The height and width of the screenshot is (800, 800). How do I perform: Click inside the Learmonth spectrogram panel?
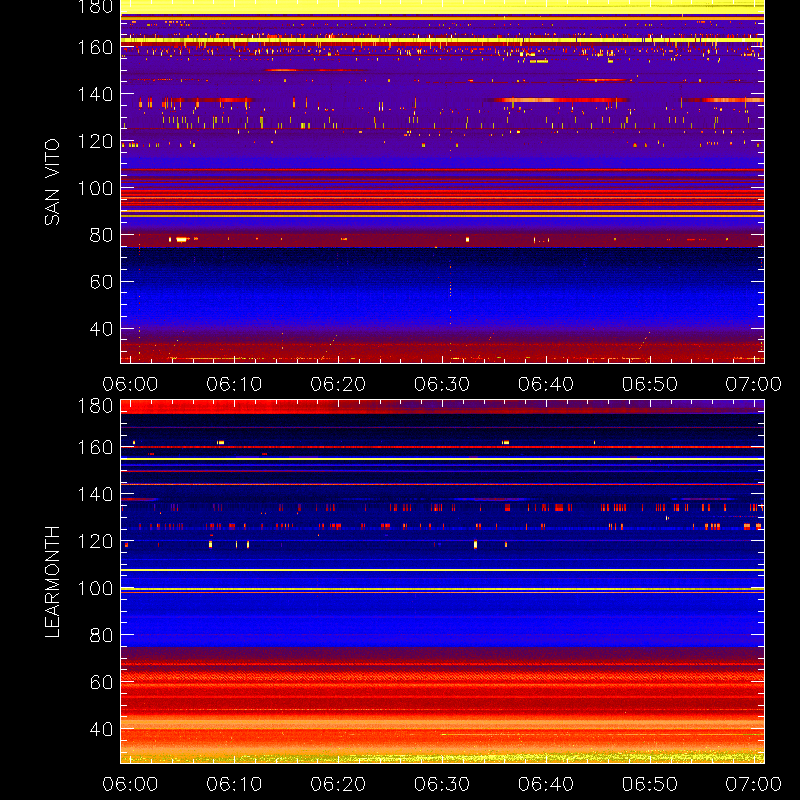[442, 582]
